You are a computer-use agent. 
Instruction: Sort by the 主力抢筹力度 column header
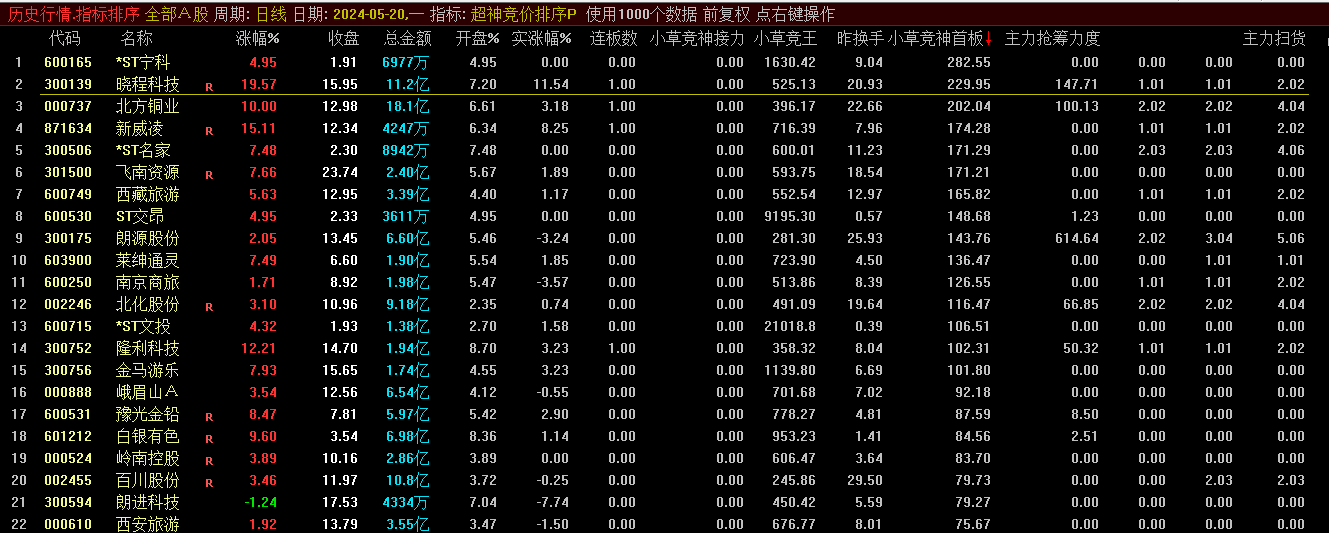tap(1052, 38)
